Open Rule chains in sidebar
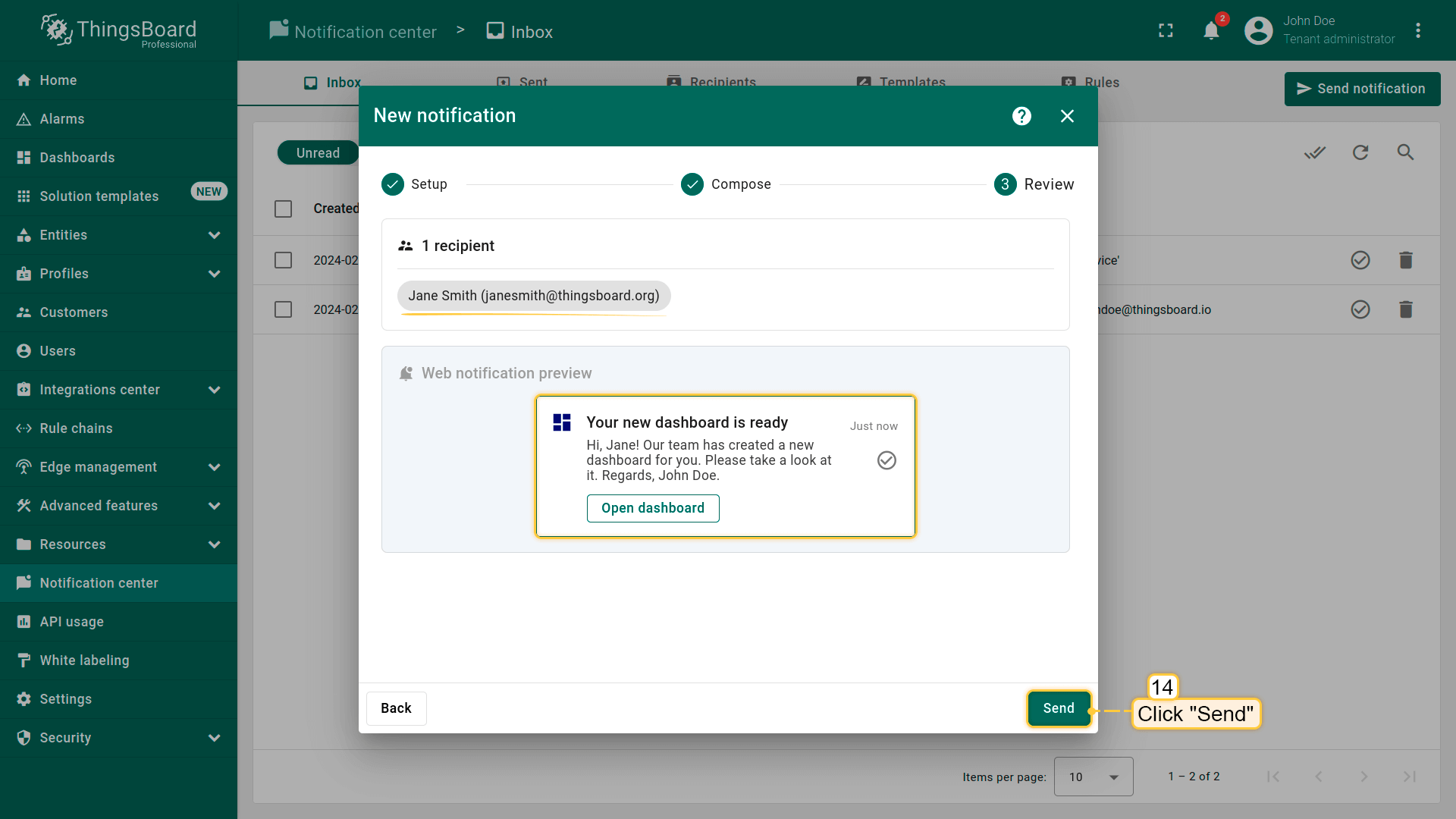The image size is (1456, 819). (76, 428)
